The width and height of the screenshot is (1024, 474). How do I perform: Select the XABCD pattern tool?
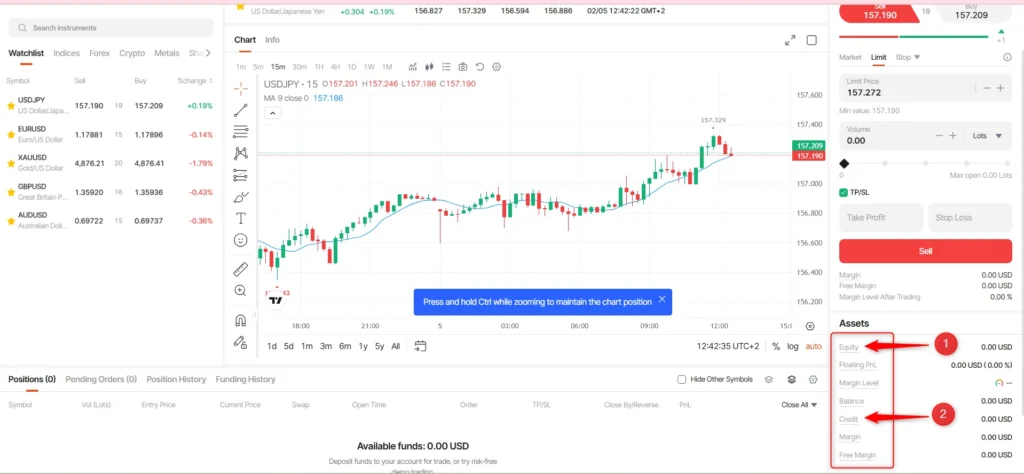pyautogui.click(x=240, y=153)
